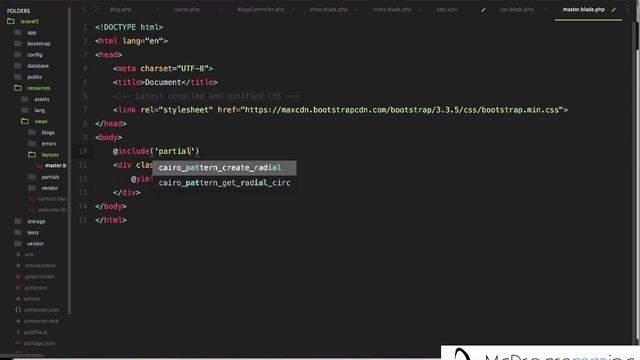Viewport: 640px width, 360px height.
Task: Click the vendor folder icon below tests
Action: tap(18, 243)
